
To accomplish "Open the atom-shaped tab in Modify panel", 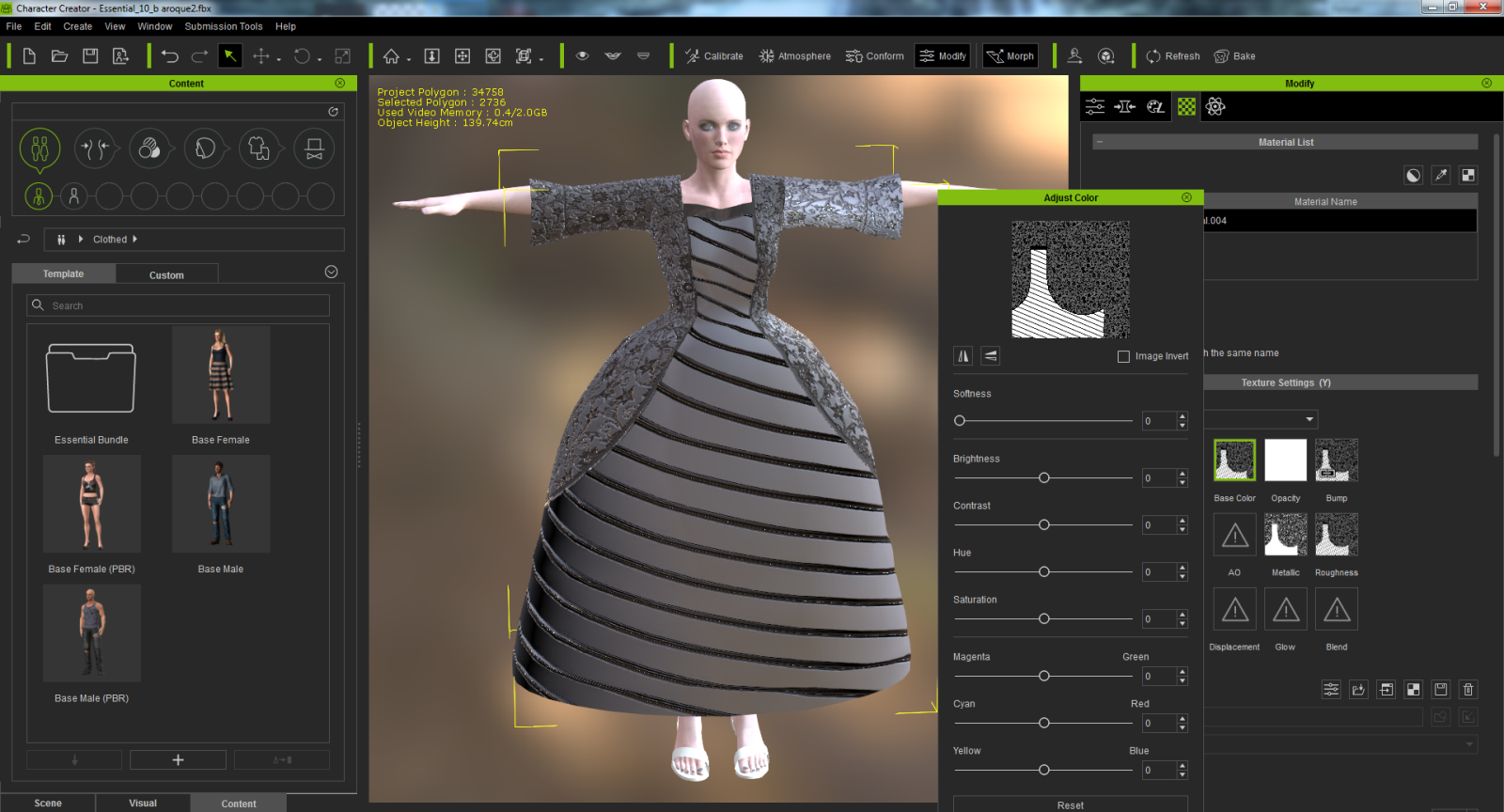I will [1215, 106].
